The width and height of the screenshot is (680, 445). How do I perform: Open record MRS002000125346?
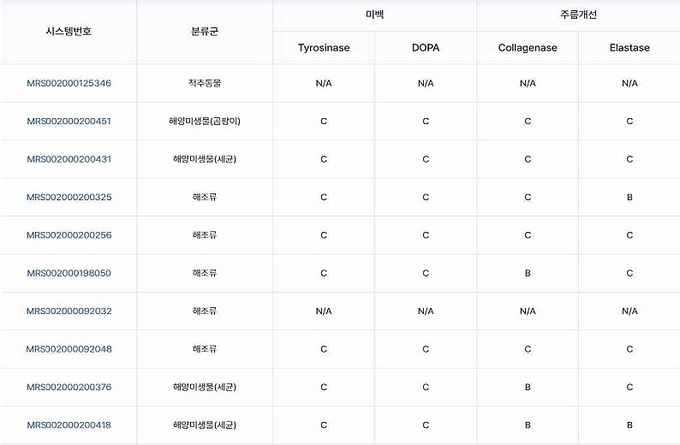pyautogui.click(x=69, y=83)
